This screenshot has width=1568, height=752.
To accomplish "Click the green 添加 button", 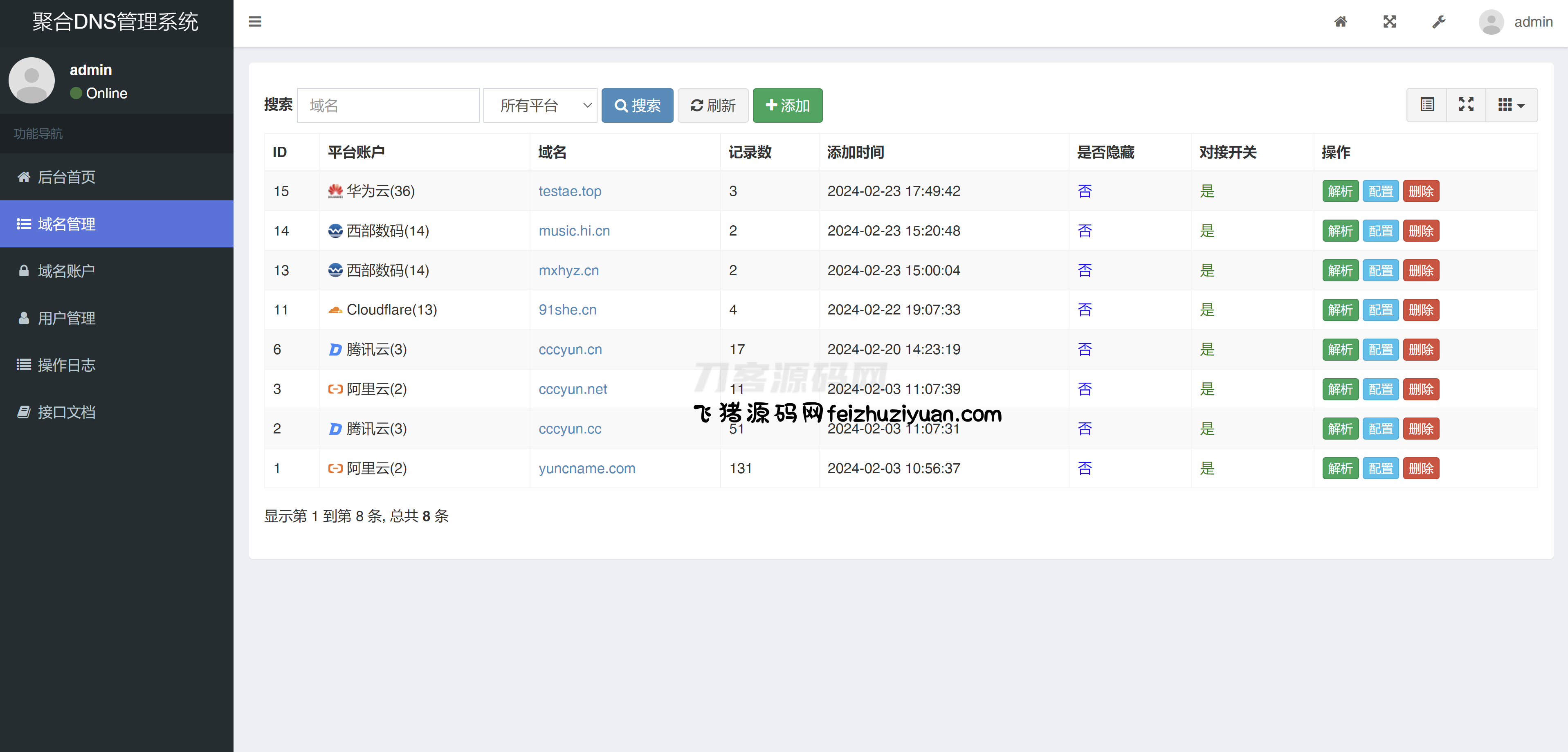I will coord(787,105).
